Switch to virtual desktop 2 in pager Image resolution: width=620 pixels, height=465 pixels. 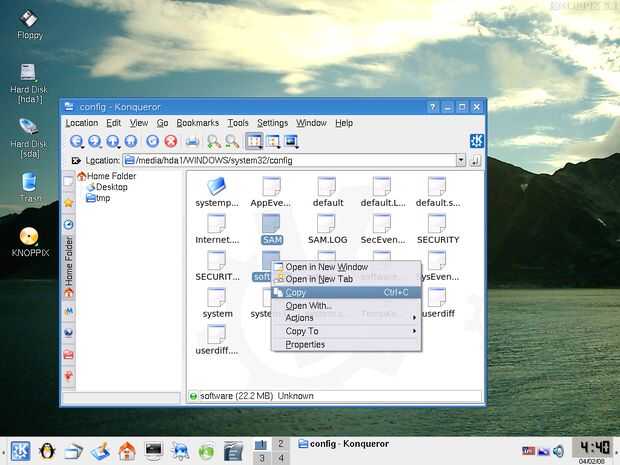(x=281, y=443)
